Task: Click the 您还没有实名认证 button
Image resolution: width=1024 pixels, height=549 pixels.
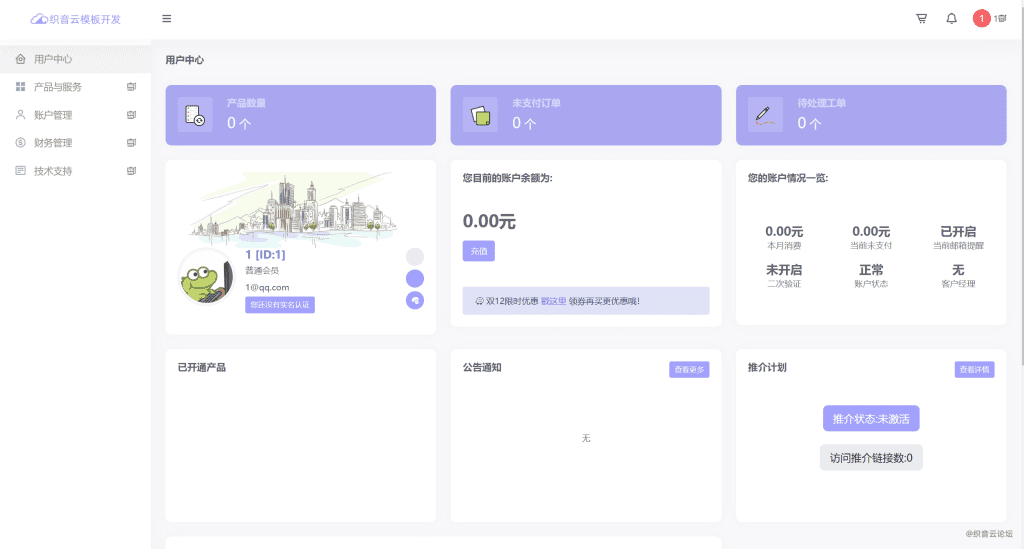Action: coord(280,305)
